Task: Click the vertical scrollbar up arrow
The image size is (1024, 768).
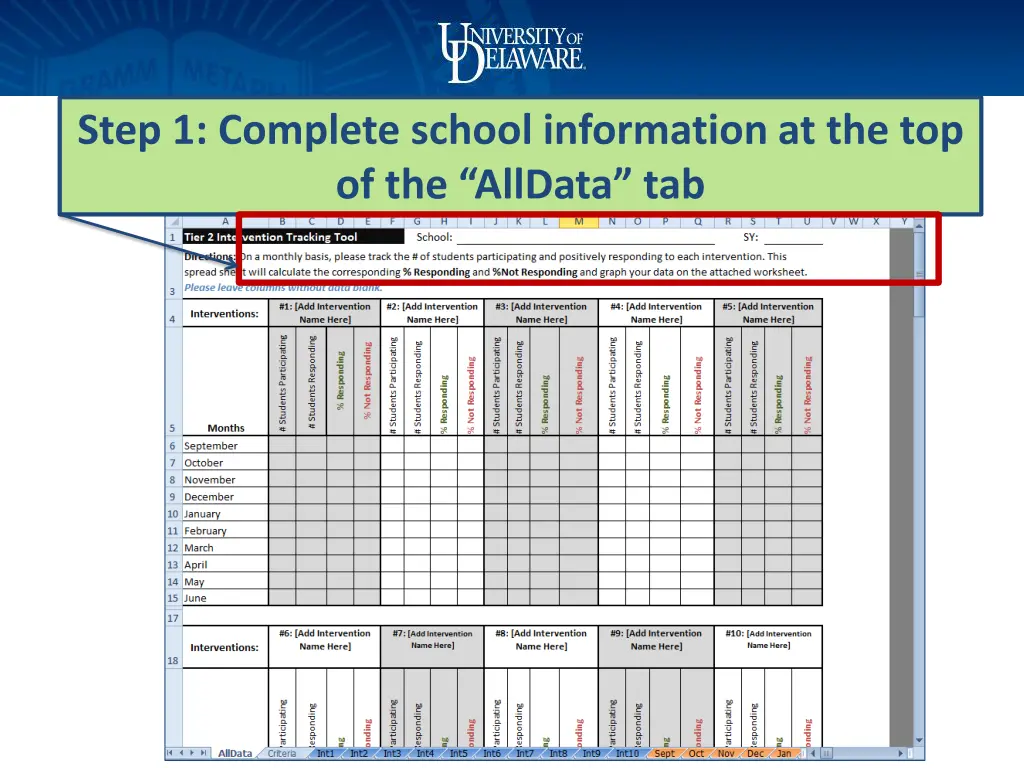Action: [919, 225]
